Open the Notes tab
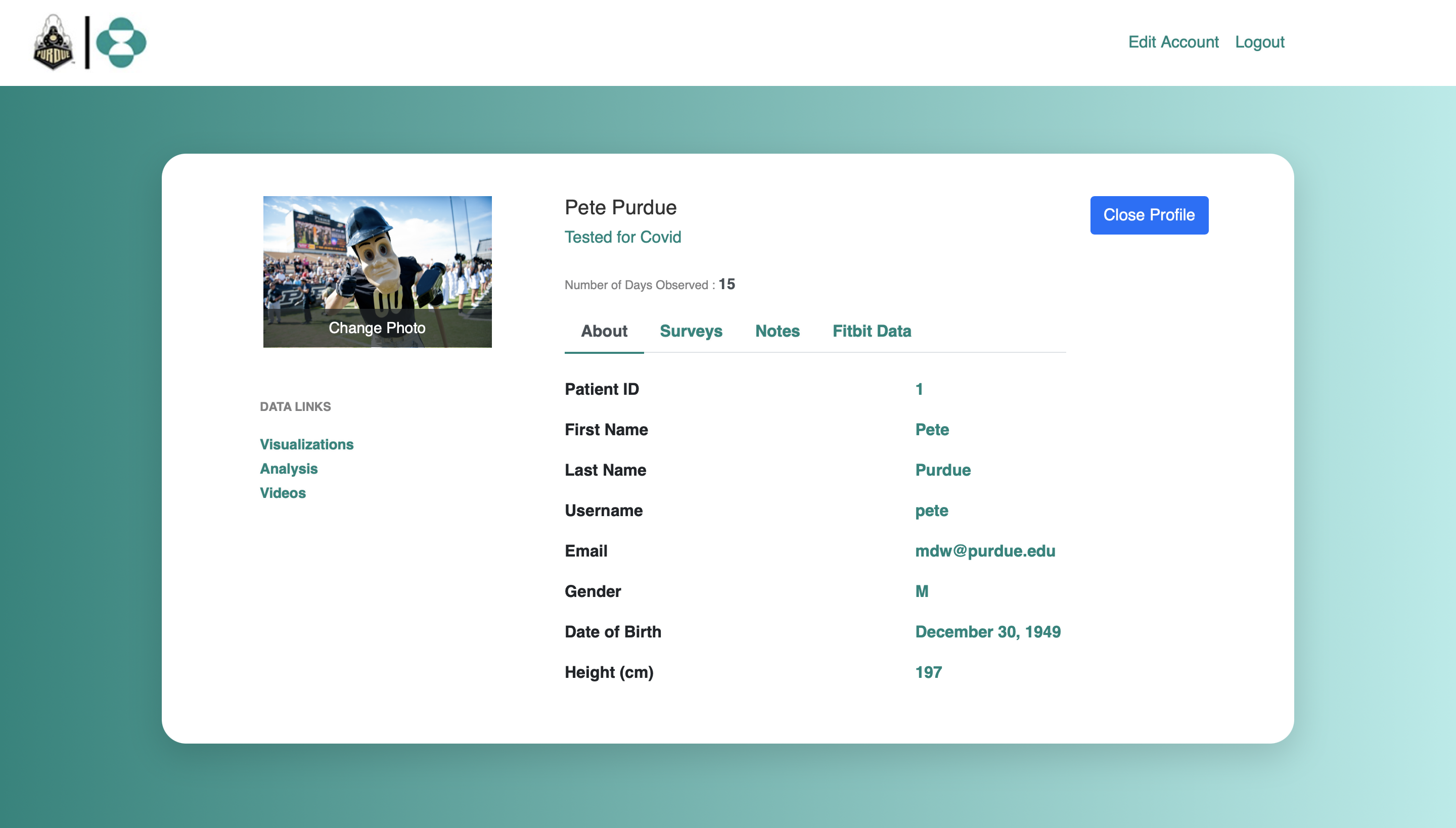This screenshot has height=828, width=1456. pos(777,331)
